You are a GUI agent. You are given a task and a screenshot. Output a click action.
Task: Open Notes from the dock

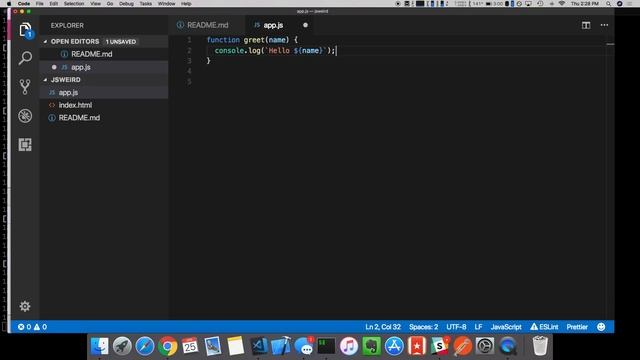pyautogui.click(x=235, y=346)
